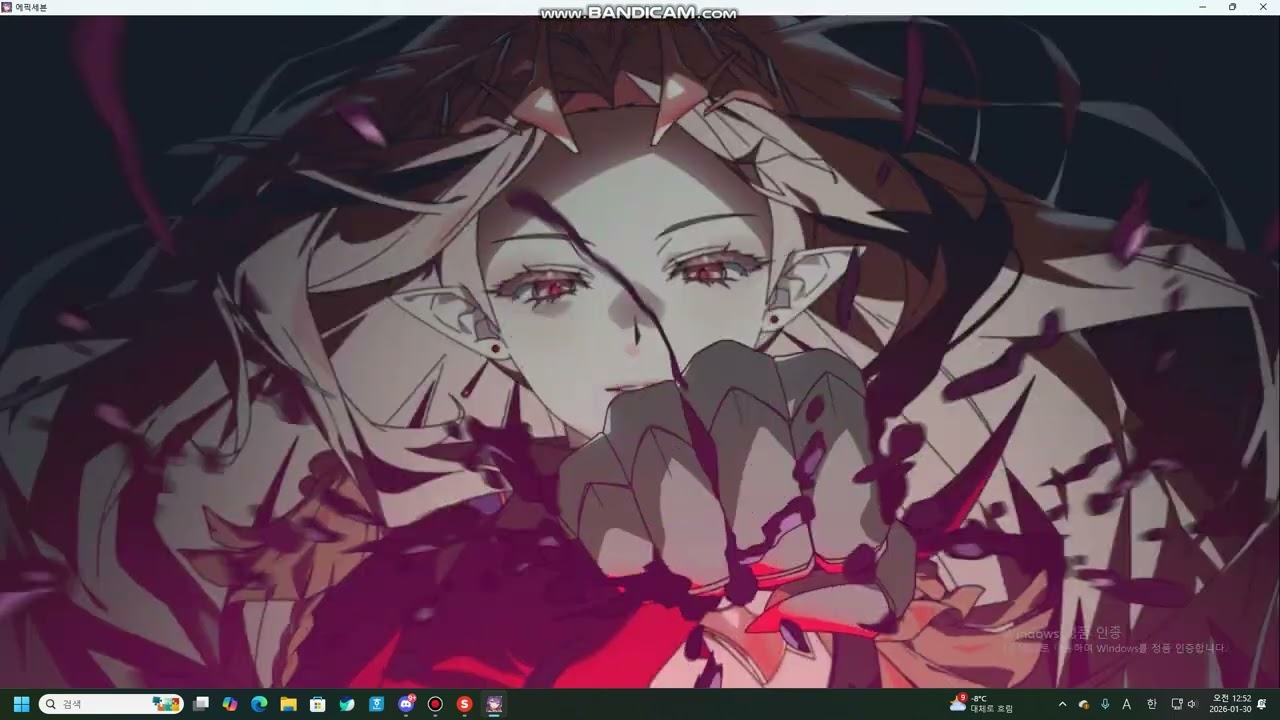Minimize the game window
The width and height of the screenshot is (1280, 720).
pyautogui.click(x=1203, y=7)
